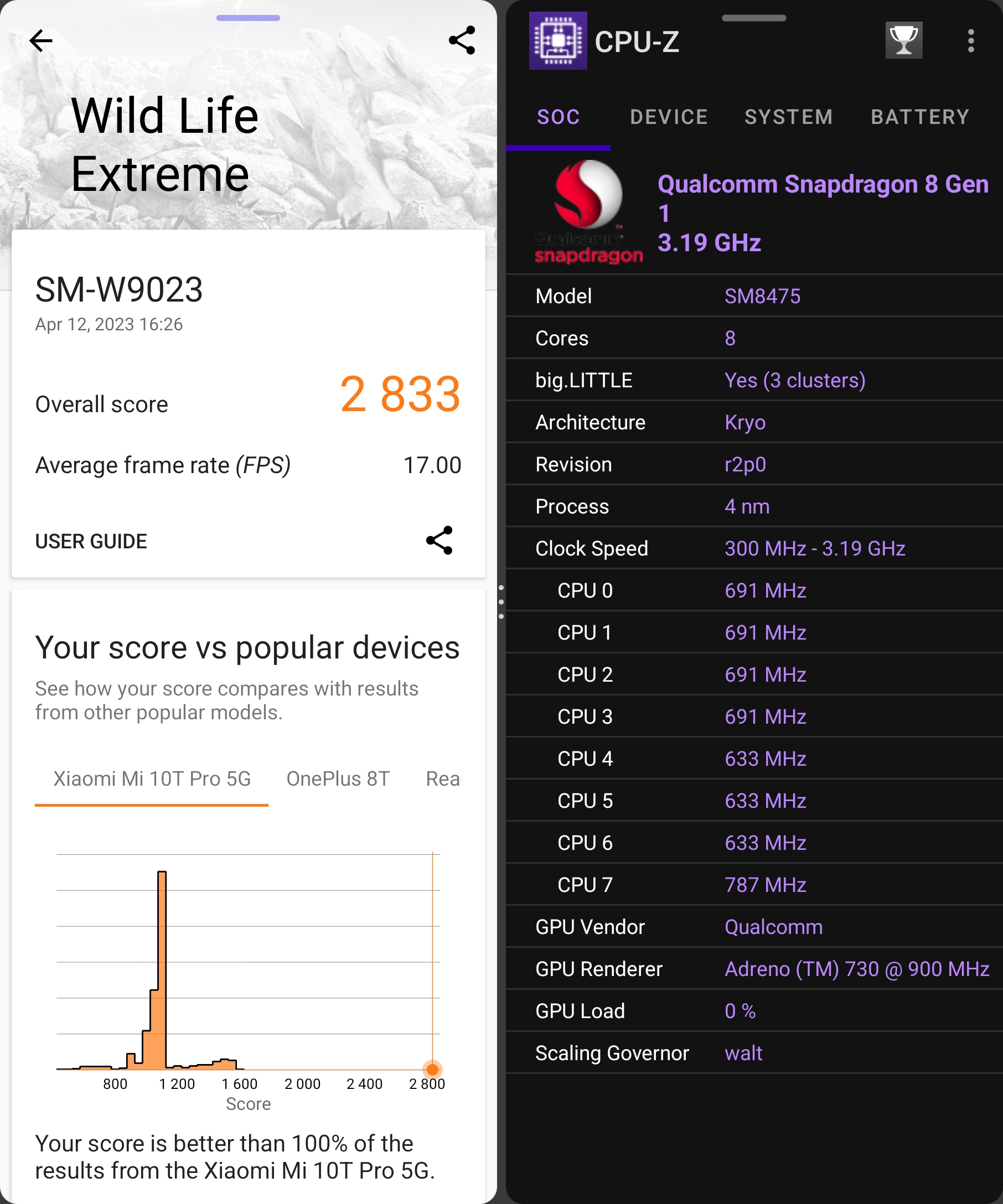Select the Xiaomi Mi 10T Pro 5G tab
This screenshot has height=1204, width=1003.
(x=152, y=779)
